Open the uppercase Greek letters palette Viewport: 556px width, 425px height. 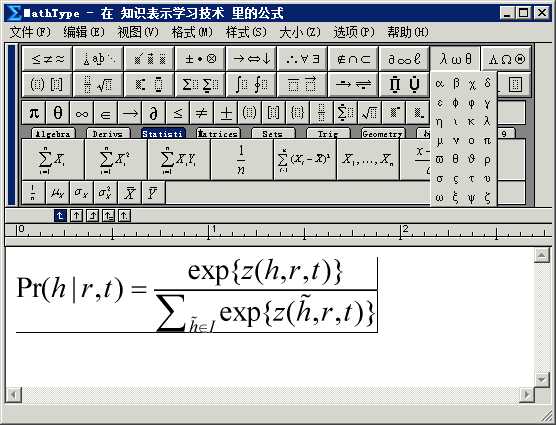pyautogui.click(x=507, y=58)
